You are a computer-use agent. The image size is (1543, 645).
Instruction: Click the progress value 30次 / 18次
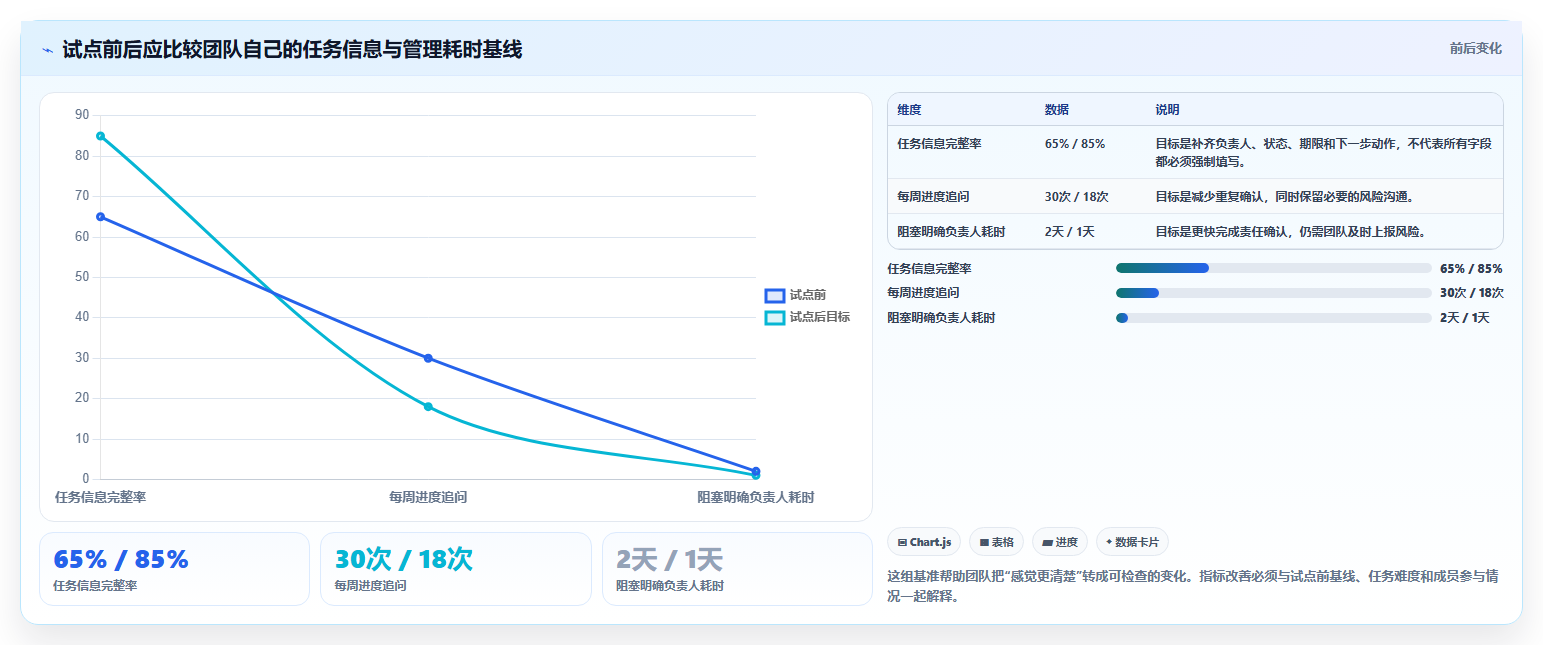pyautogui.click(x=1472, y=293)
